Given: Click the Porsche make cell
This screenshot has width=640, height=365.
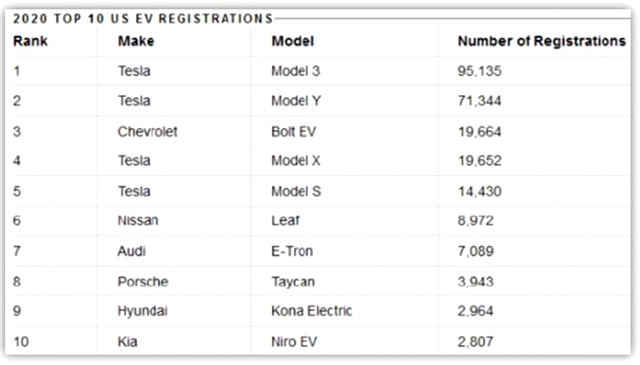Looking at the screenshot, I should tap(143, 281).
